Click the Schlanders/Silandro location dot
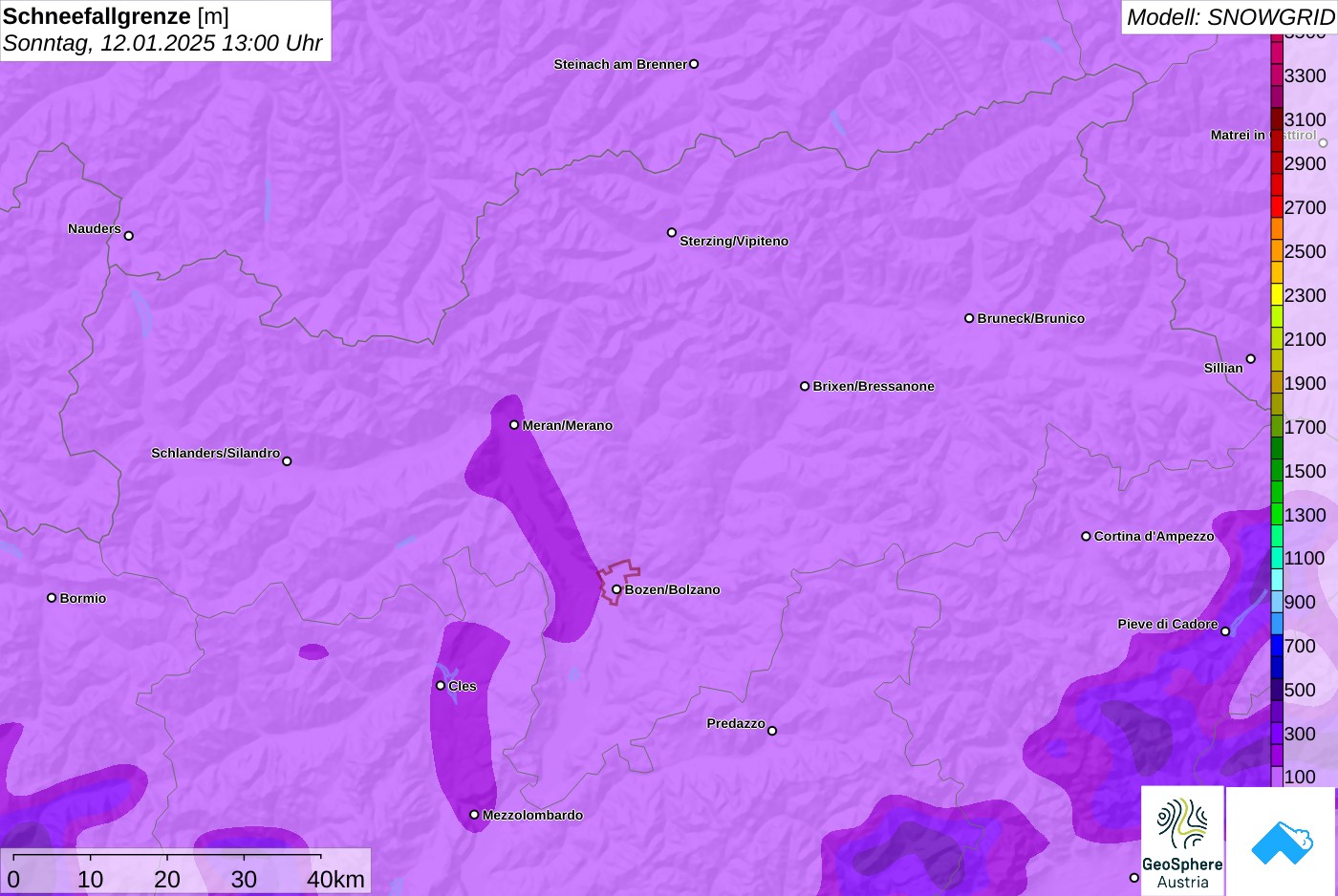This screenshot has height=896, width=1338. pos(287,461)
